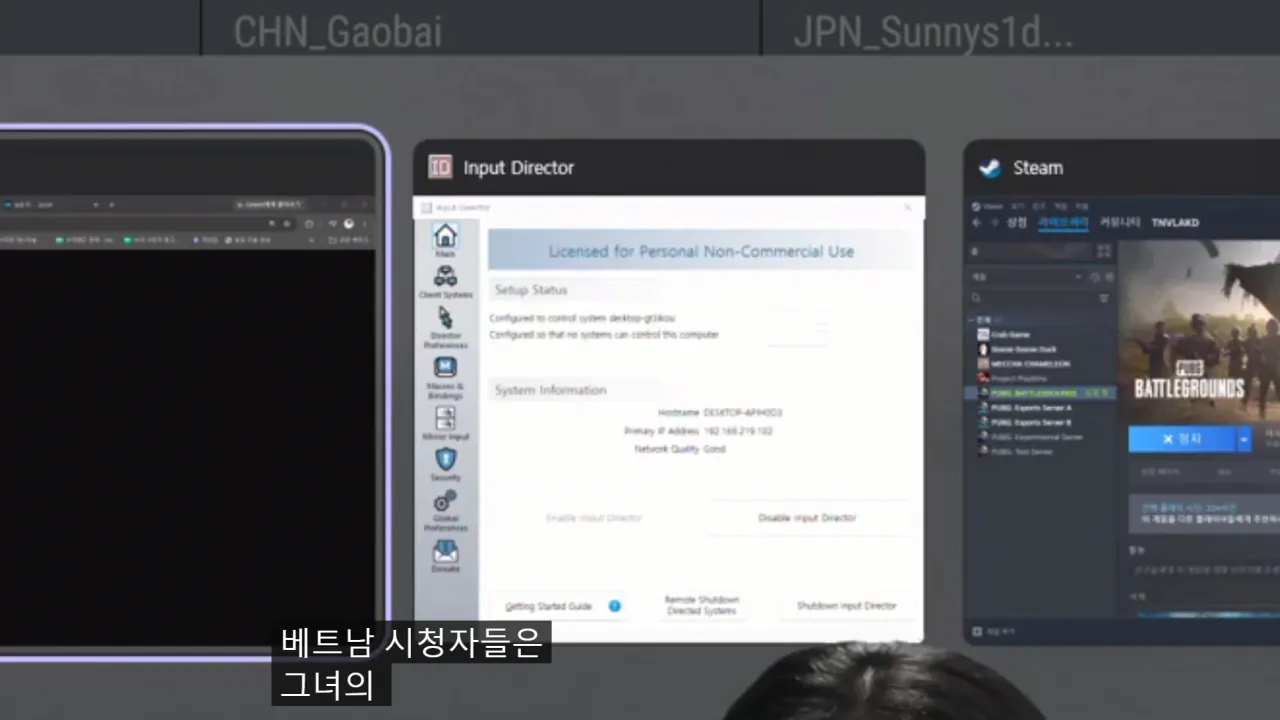The image size is (1280, 720).
Task: Click the browser three-dot menu icon
Action: pos(365,223)
